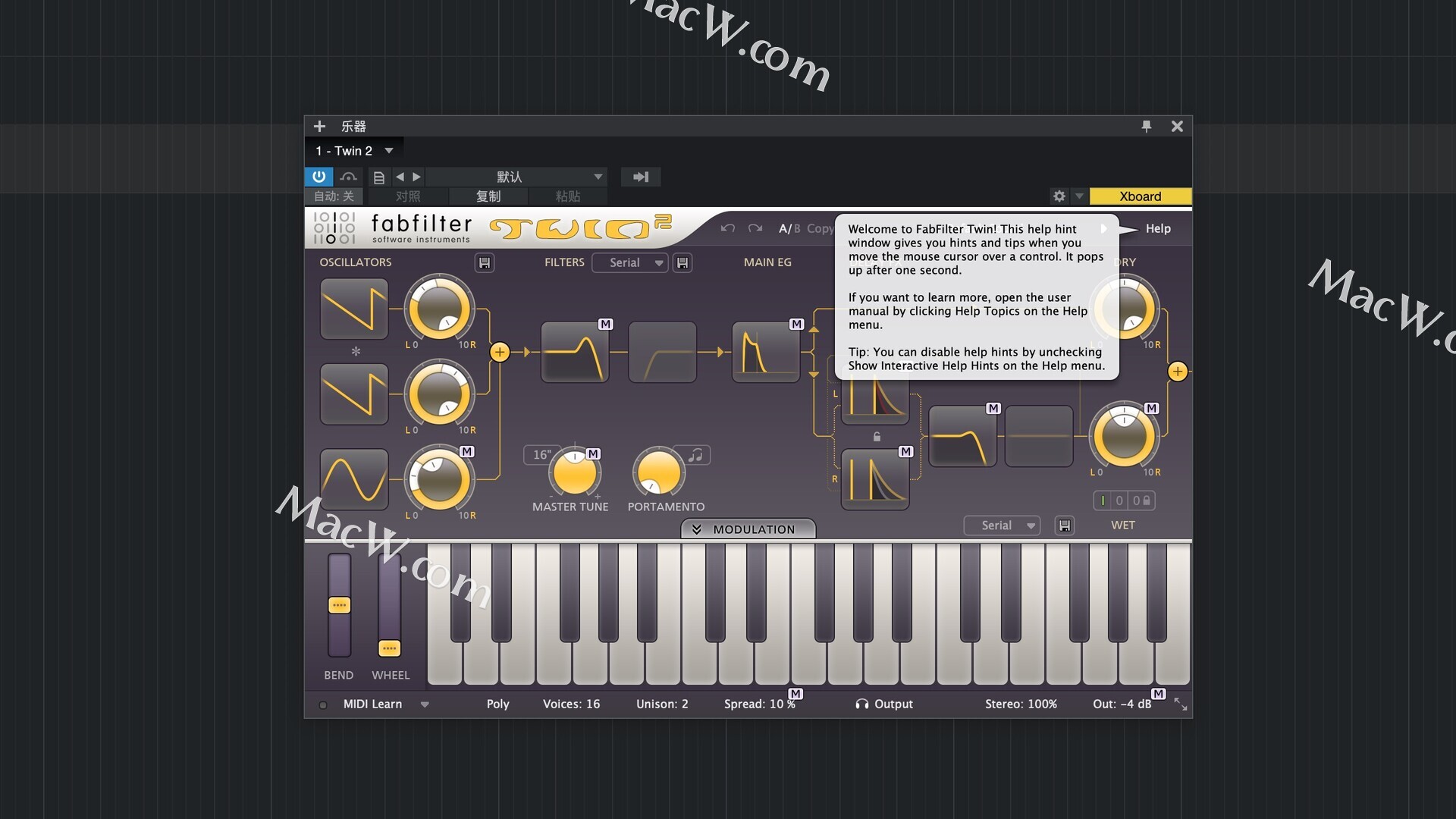Open the Help menu
The height and width of the screenshot is (819, 1456).
(x=1157, y=228)
